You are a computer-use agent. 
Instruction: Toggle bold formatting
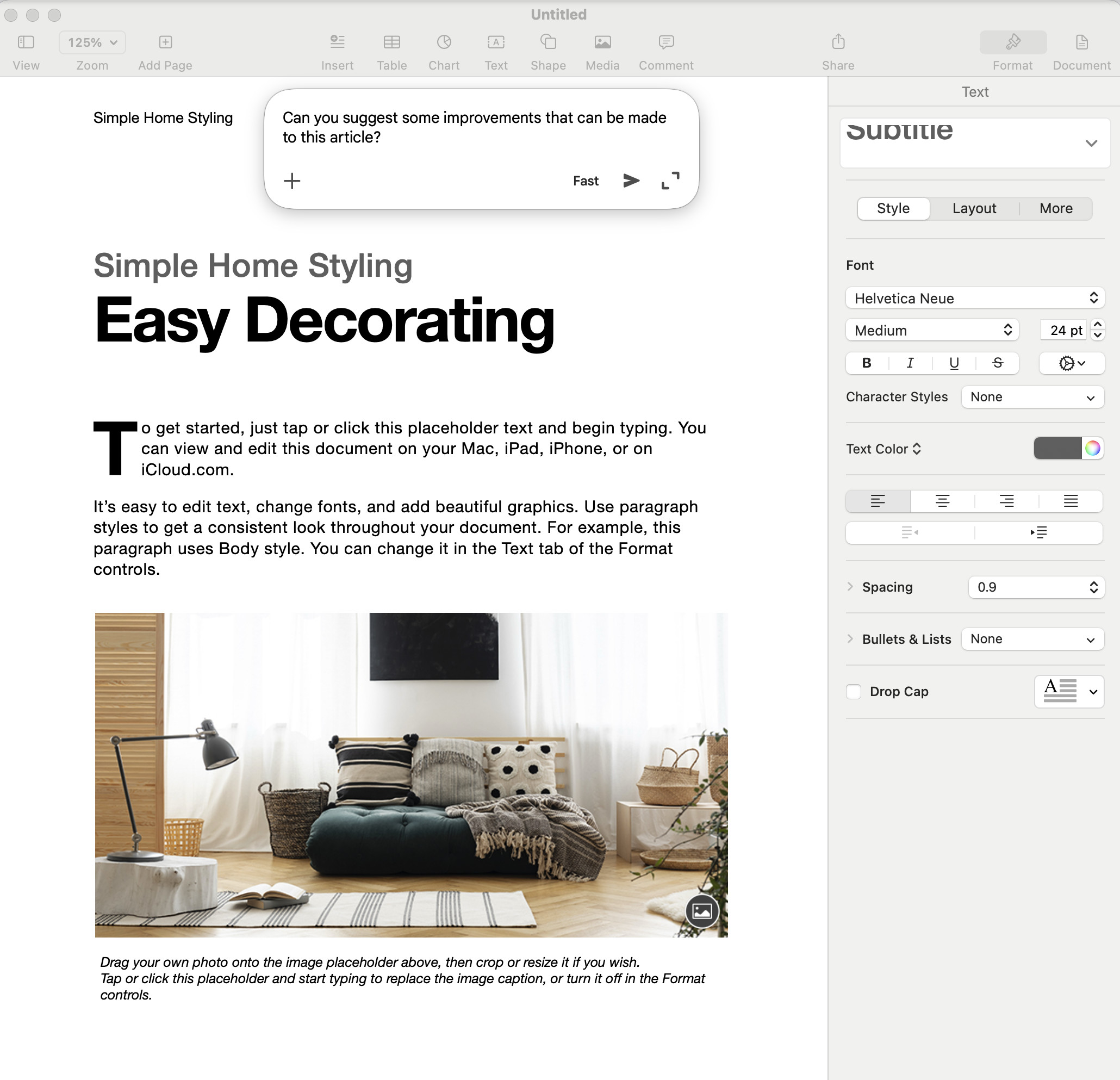coord(866,363)
